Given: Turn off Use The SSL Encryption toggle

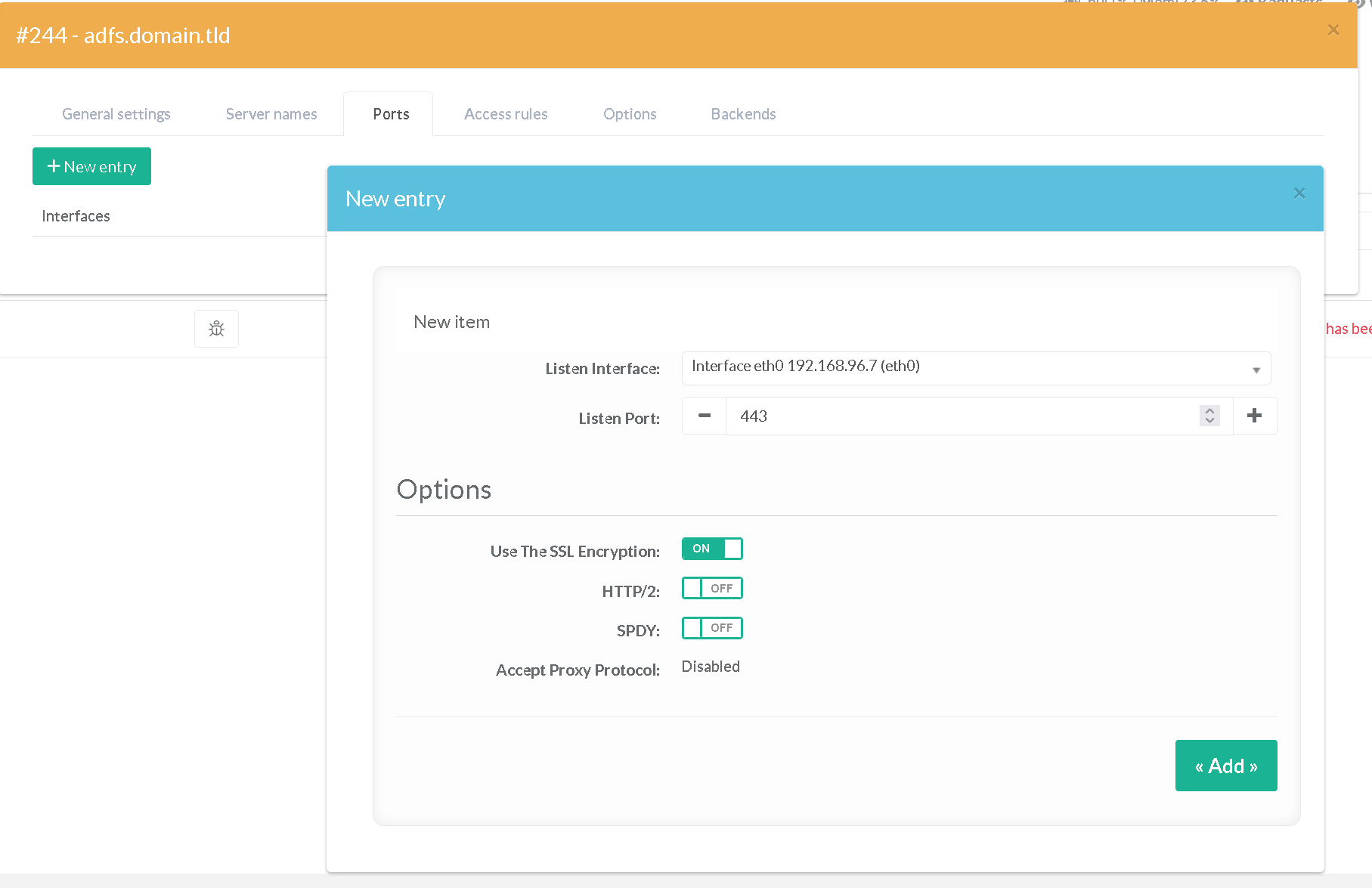Looking at the screenshot, I should [711, 549].
